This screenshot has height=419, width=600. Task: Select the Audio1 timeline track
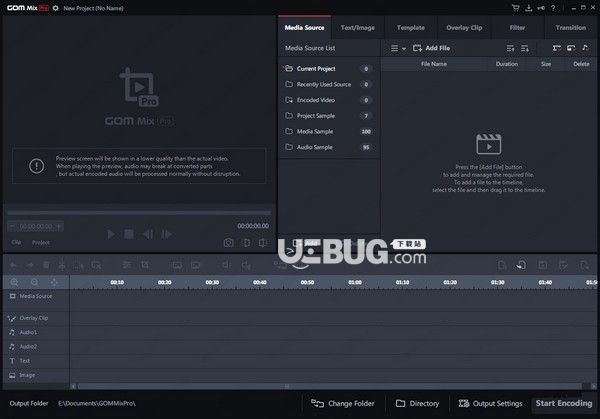[x=36, y=333]
